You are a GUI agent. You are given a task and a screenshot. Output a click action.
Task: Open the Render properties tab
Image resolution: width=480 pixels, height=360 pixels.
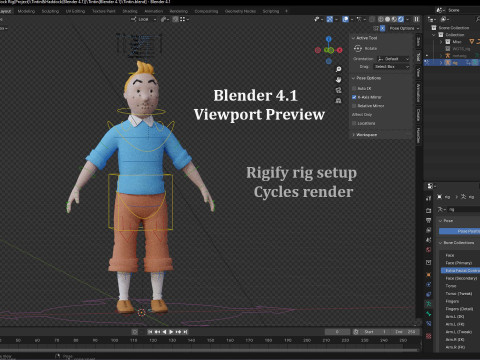coord(429,210)
